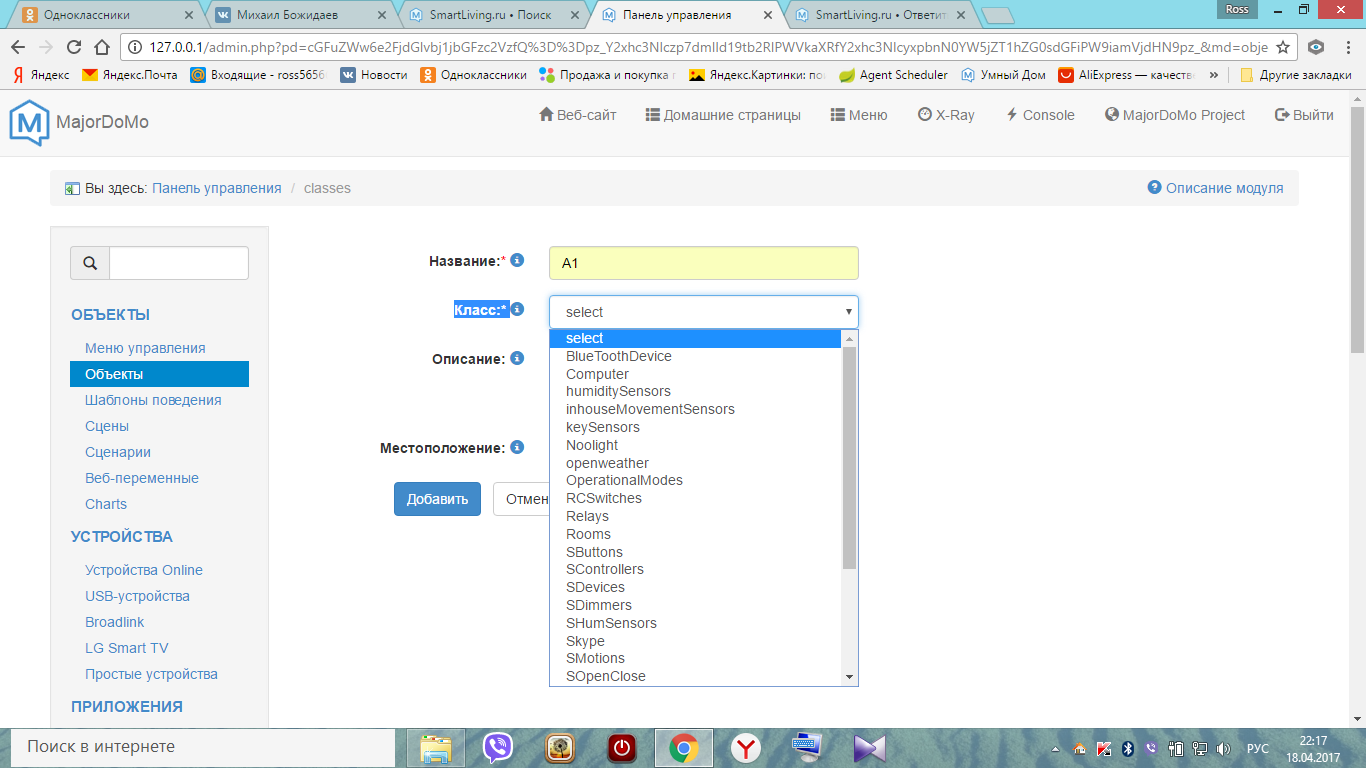
Task: Open Меню in the top navigation
Action: point(859,115)
